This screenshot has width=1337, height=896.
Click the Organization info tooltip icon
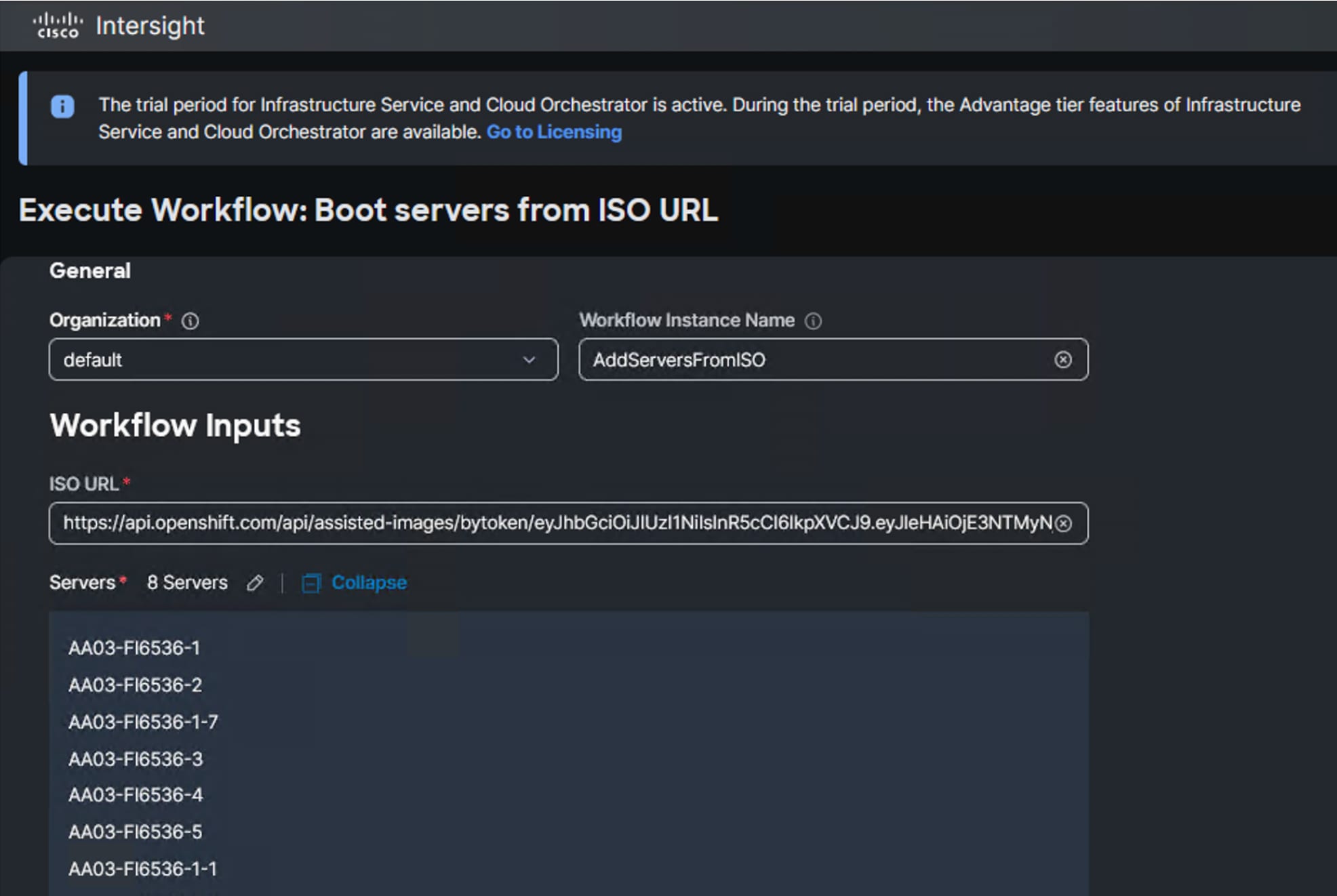tap(191, 321)
